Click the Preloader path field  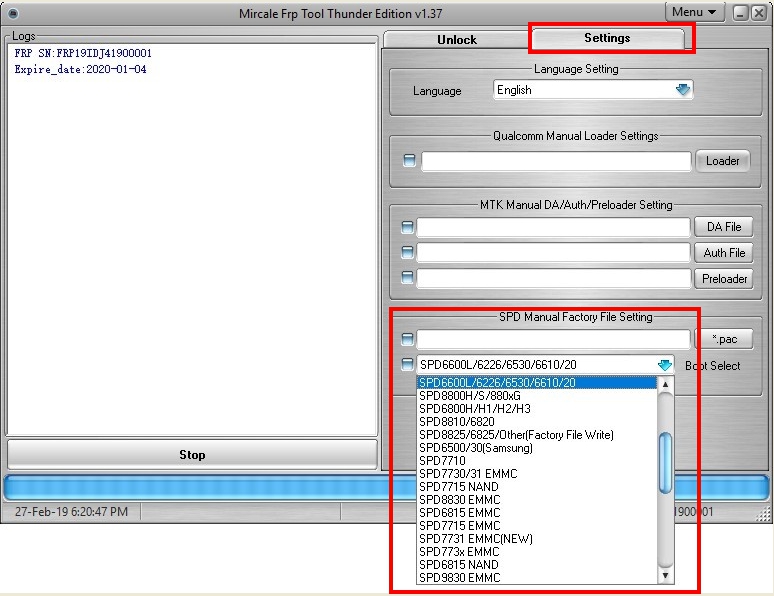pos(553,278)
